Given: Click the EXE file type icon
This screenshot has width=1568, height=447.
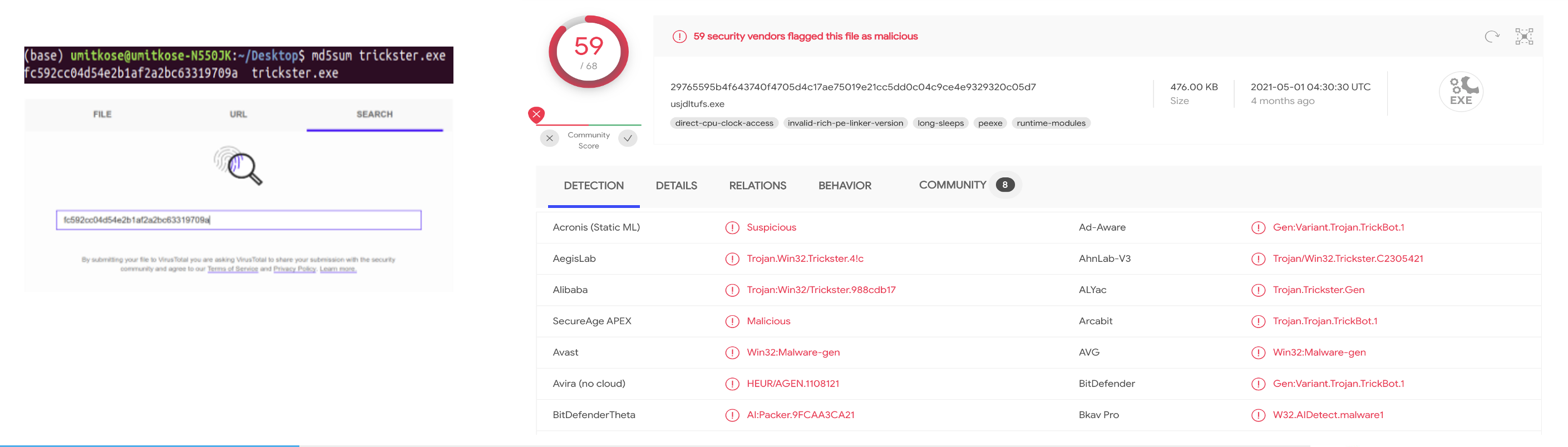Looking at the screenshot, I should (x=1460, y=92).
